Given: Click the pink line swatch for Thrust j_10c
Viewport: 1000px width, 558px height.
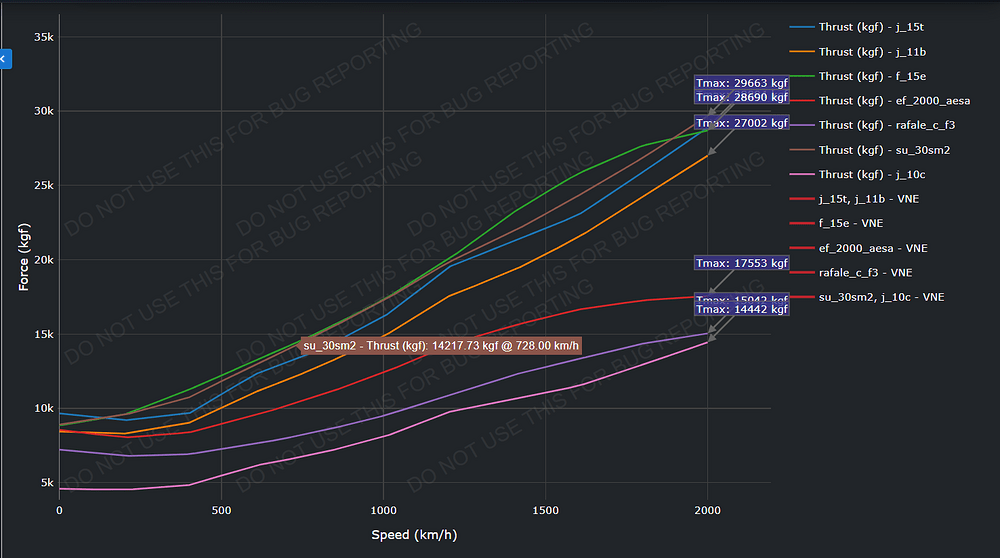Looking at the screenshot, I should [x=802, y=175].
